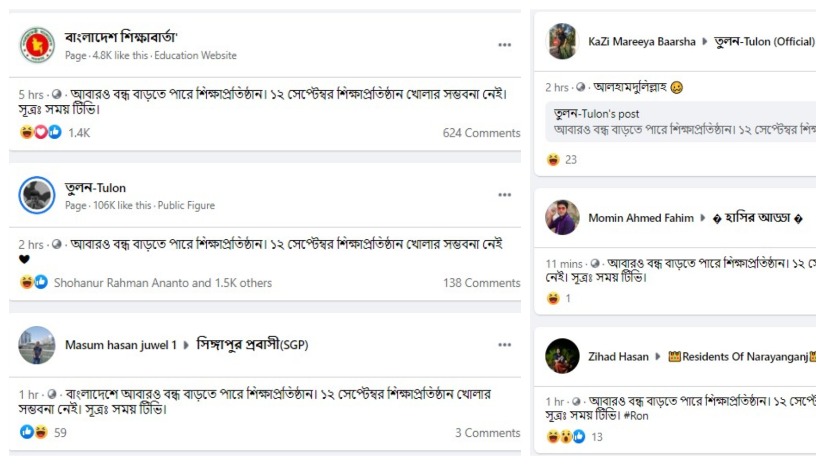Open options menu for বাংলাদেশ শিক্ষাবার্তা post
Screen dimensions: 825x465
(x=504, y=45)
